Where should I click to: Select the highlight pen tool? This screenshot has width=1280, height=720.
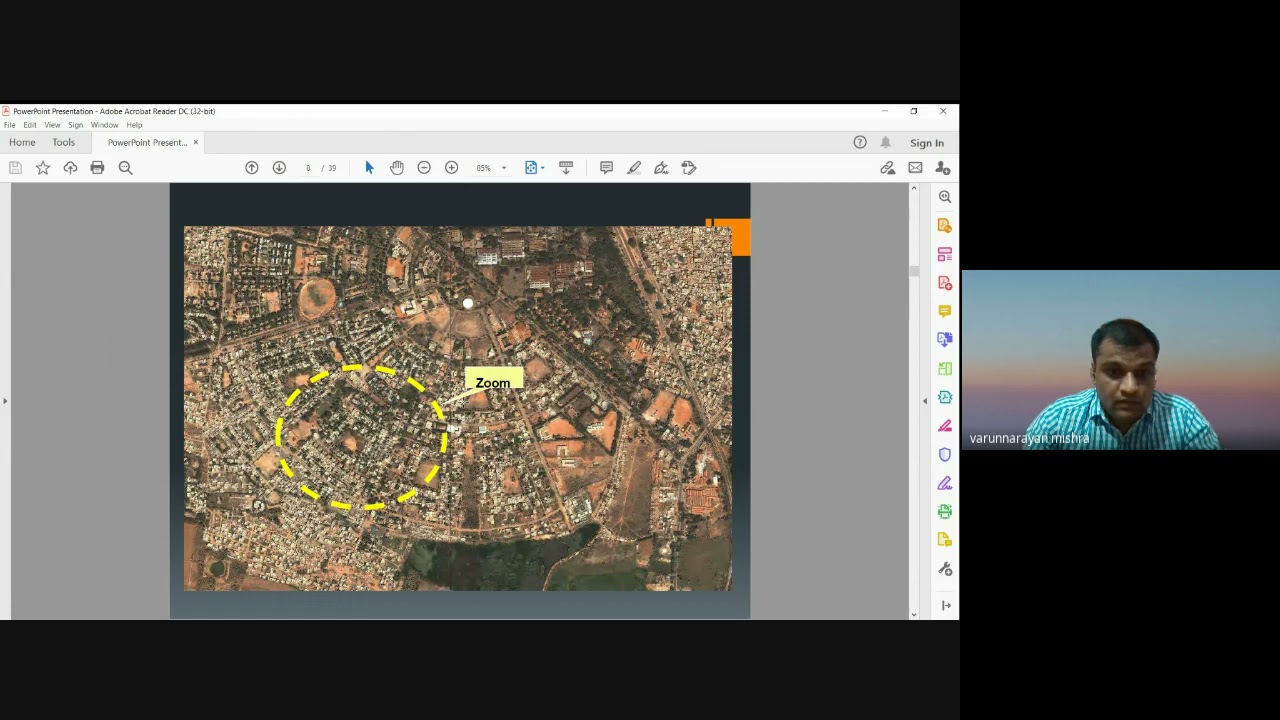pos(634,168)
